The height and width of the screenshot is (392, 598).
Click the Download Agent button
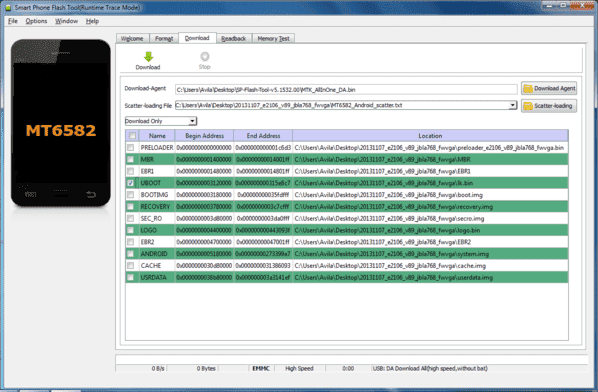[x=549, y=88]
